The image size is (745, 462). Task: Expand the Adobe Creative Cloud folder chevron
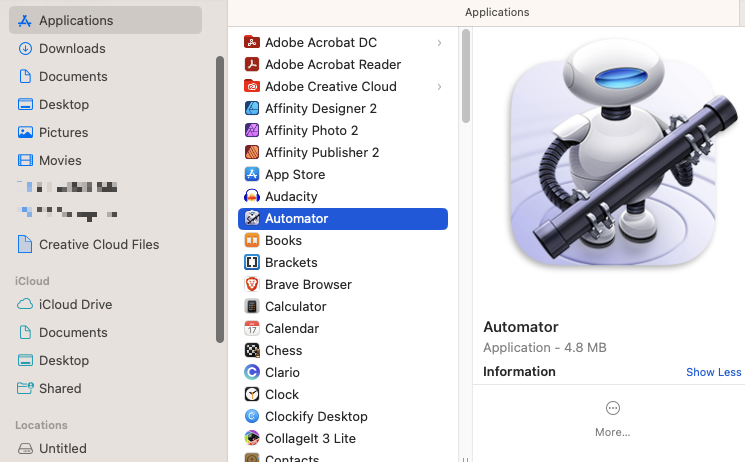439,87
